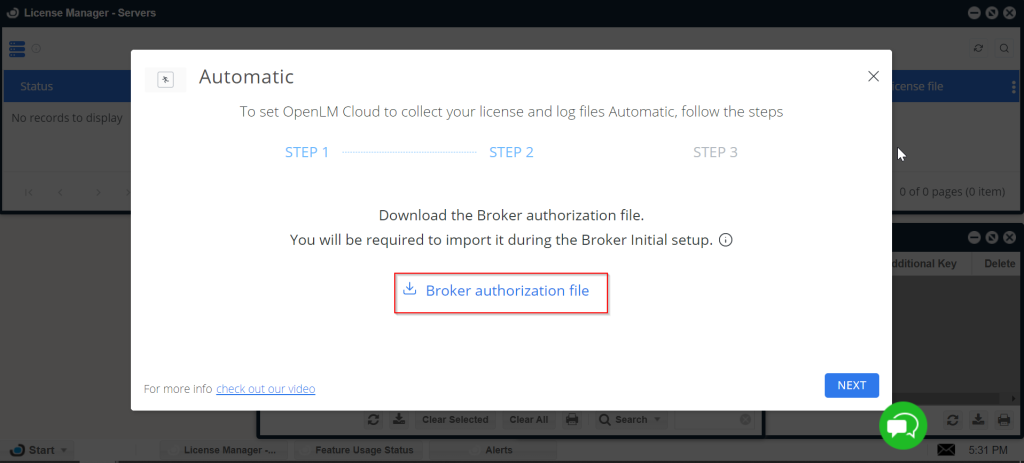Click the Automatic mode icon in dialog header
1024x463 pixels.
(166, 79)
